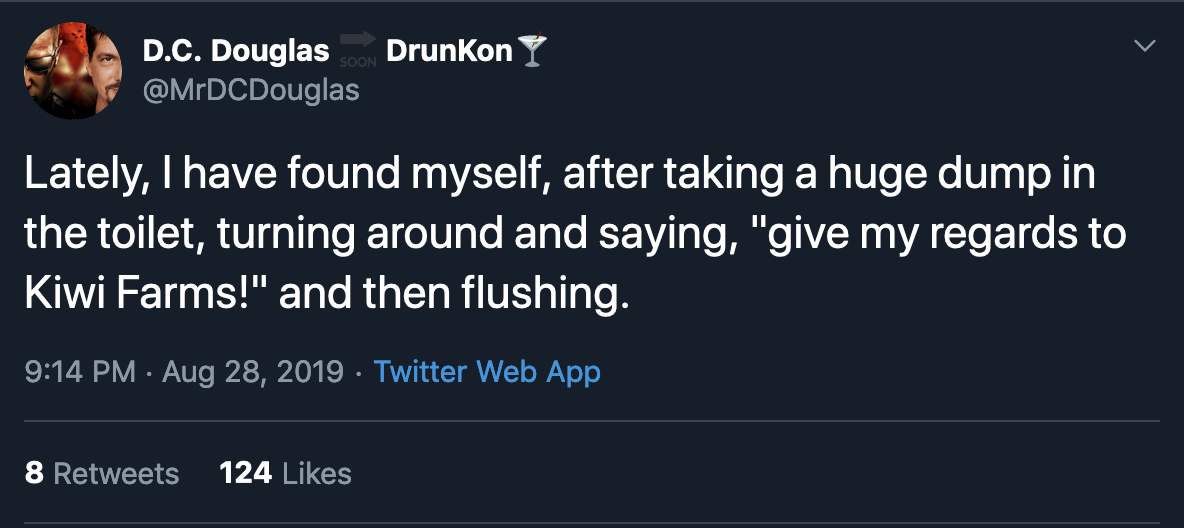Image resolution: width=1184 pixels, height=528 pixels.
Task: Open the Twitter Web App source link
Action: [x=487, y=372]
